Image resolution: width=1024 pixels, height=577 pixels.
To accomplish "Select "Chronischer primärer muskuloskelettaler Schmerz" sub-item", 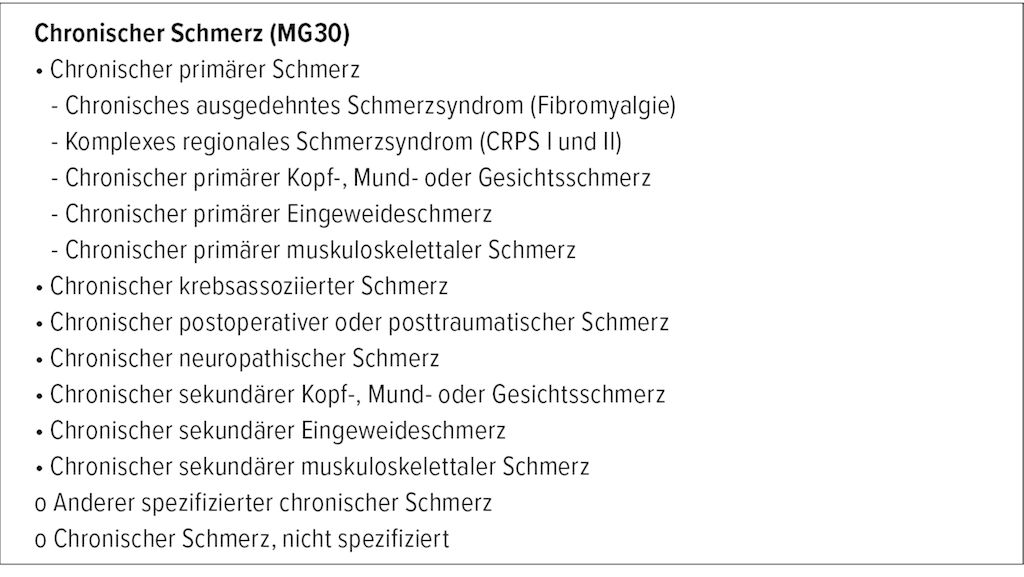I will [x=320, y=250].
